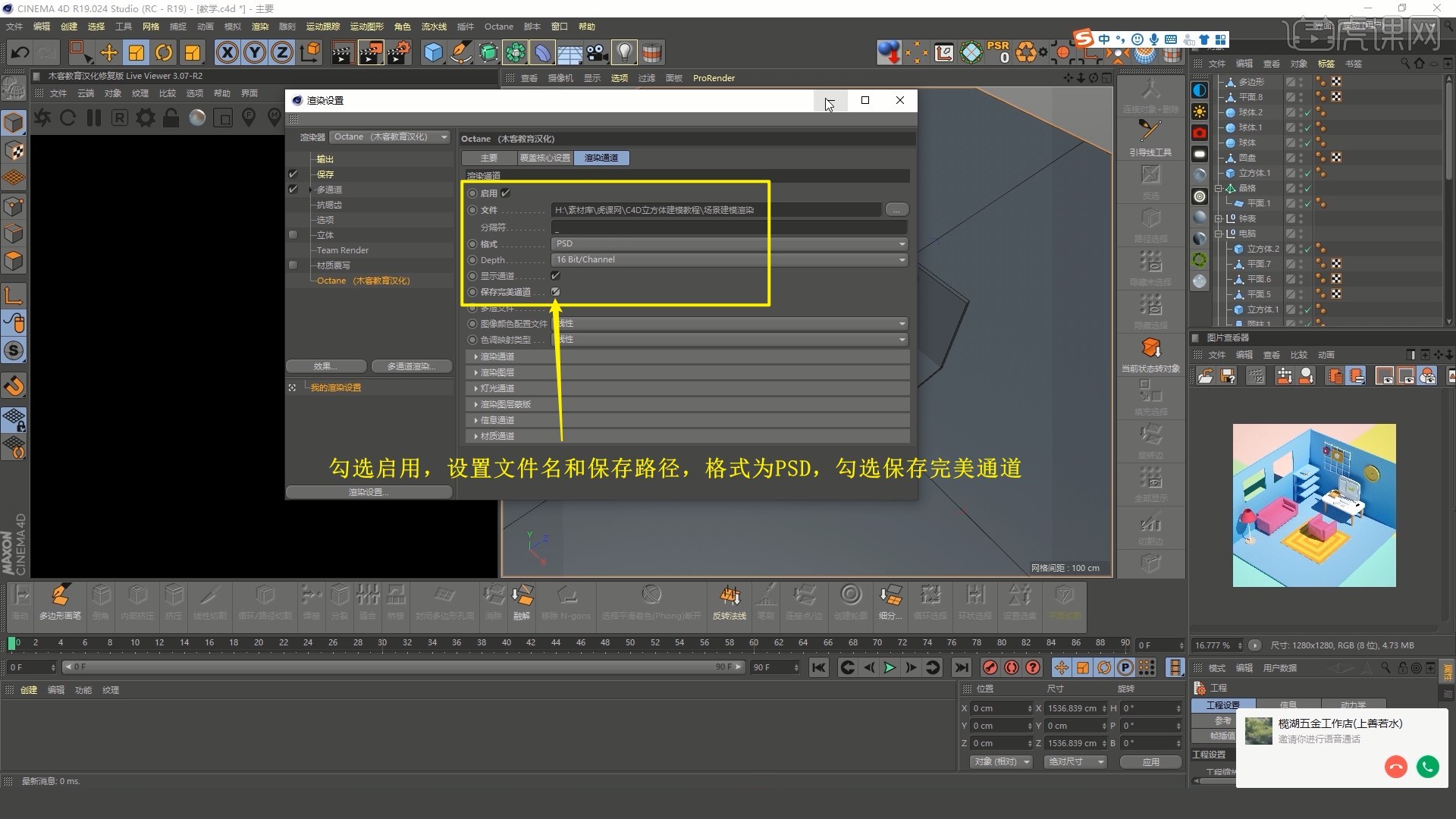Switch to the 主要 tab

[x=489, y=158]
